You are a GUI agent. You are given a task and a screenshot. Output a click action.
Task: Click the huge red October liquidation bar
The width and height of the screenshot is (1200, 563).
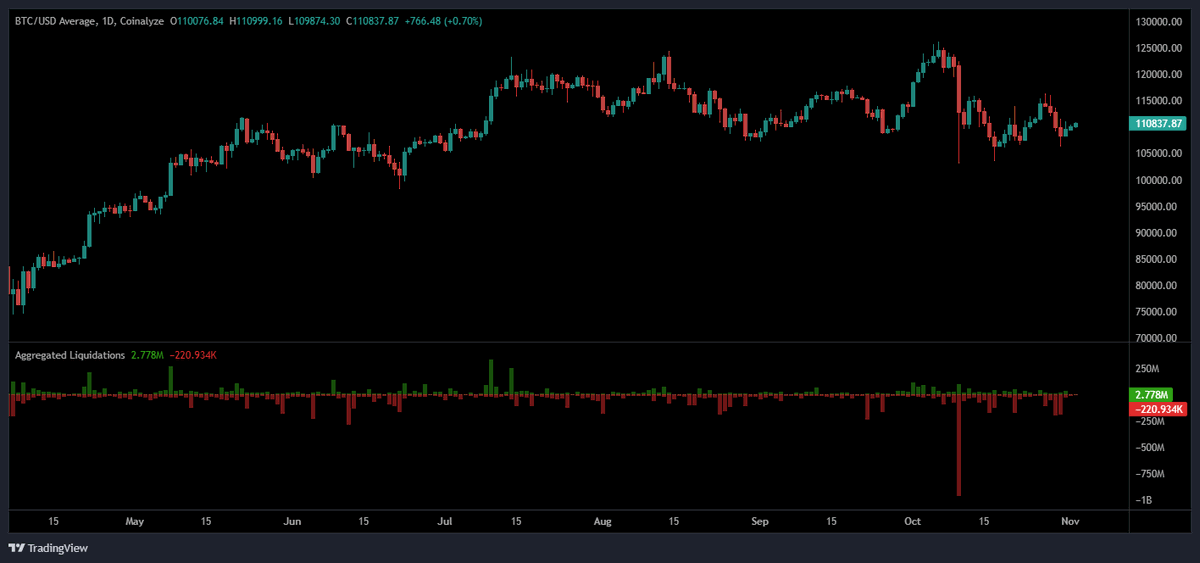pos(958,445)
